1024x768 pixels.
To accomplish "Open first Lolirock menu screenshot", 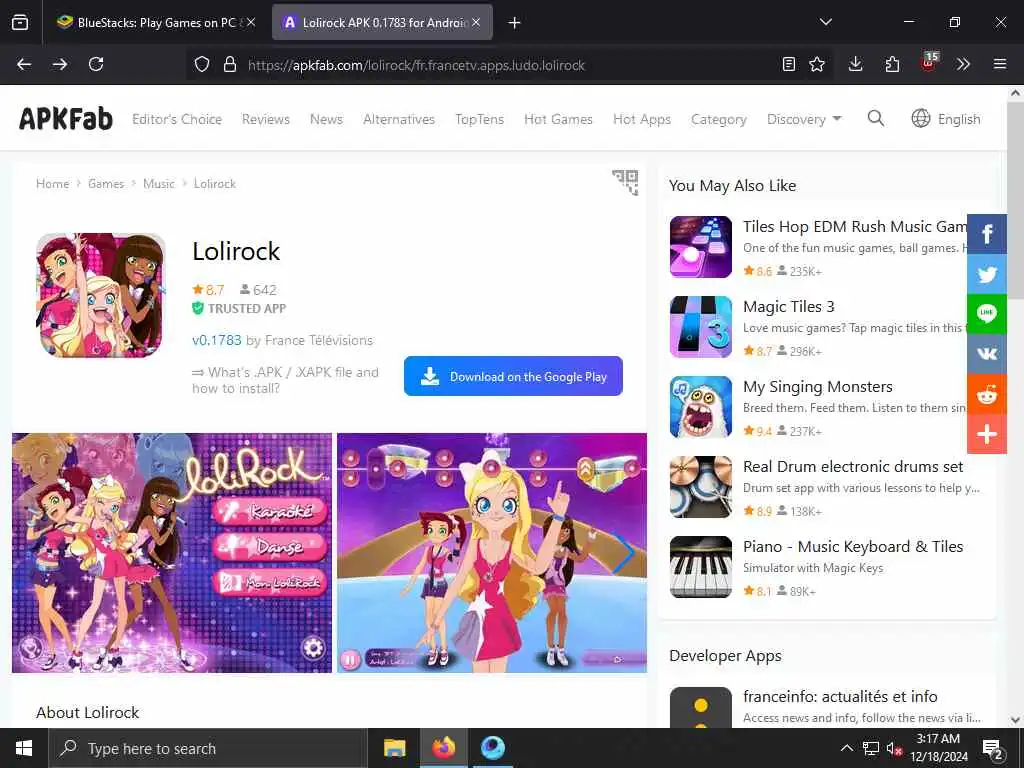I will tap(172, 552).
